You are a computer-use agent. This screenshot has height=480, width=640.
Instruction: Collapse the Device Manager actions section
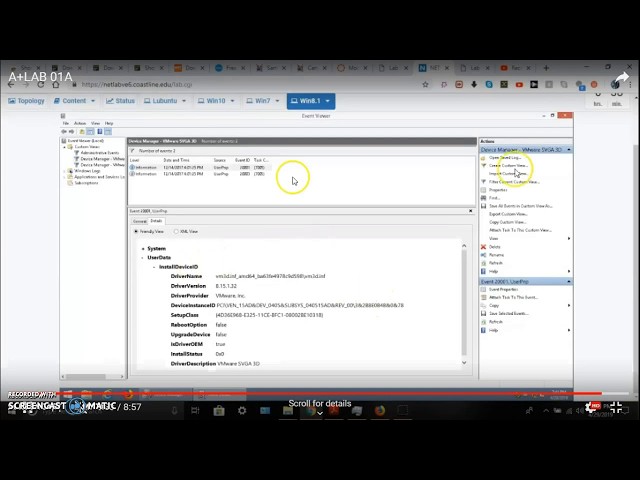tap(569, 150)
